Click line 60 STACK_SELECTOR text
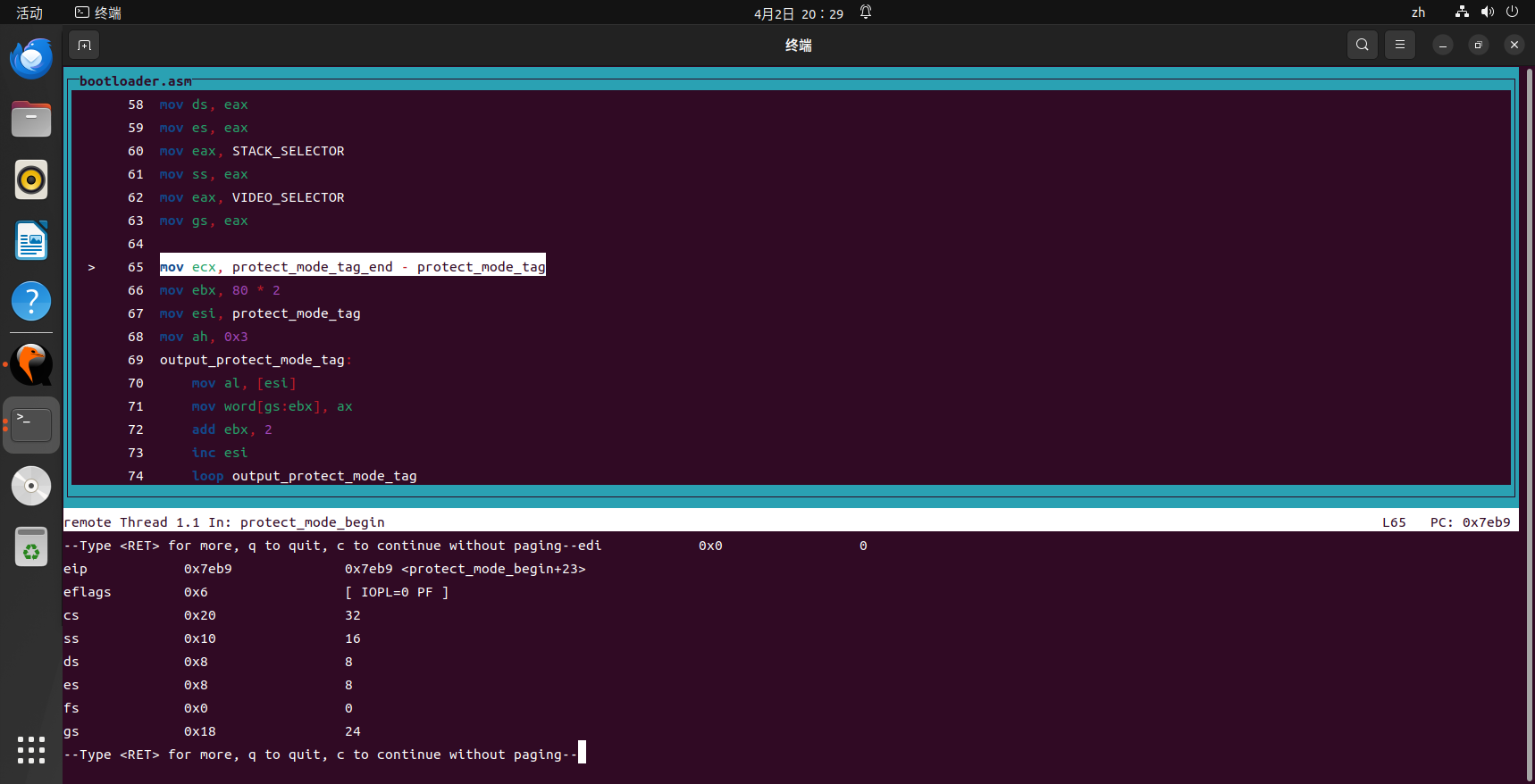The image size is (1535, 784). (x=288, y=151)
